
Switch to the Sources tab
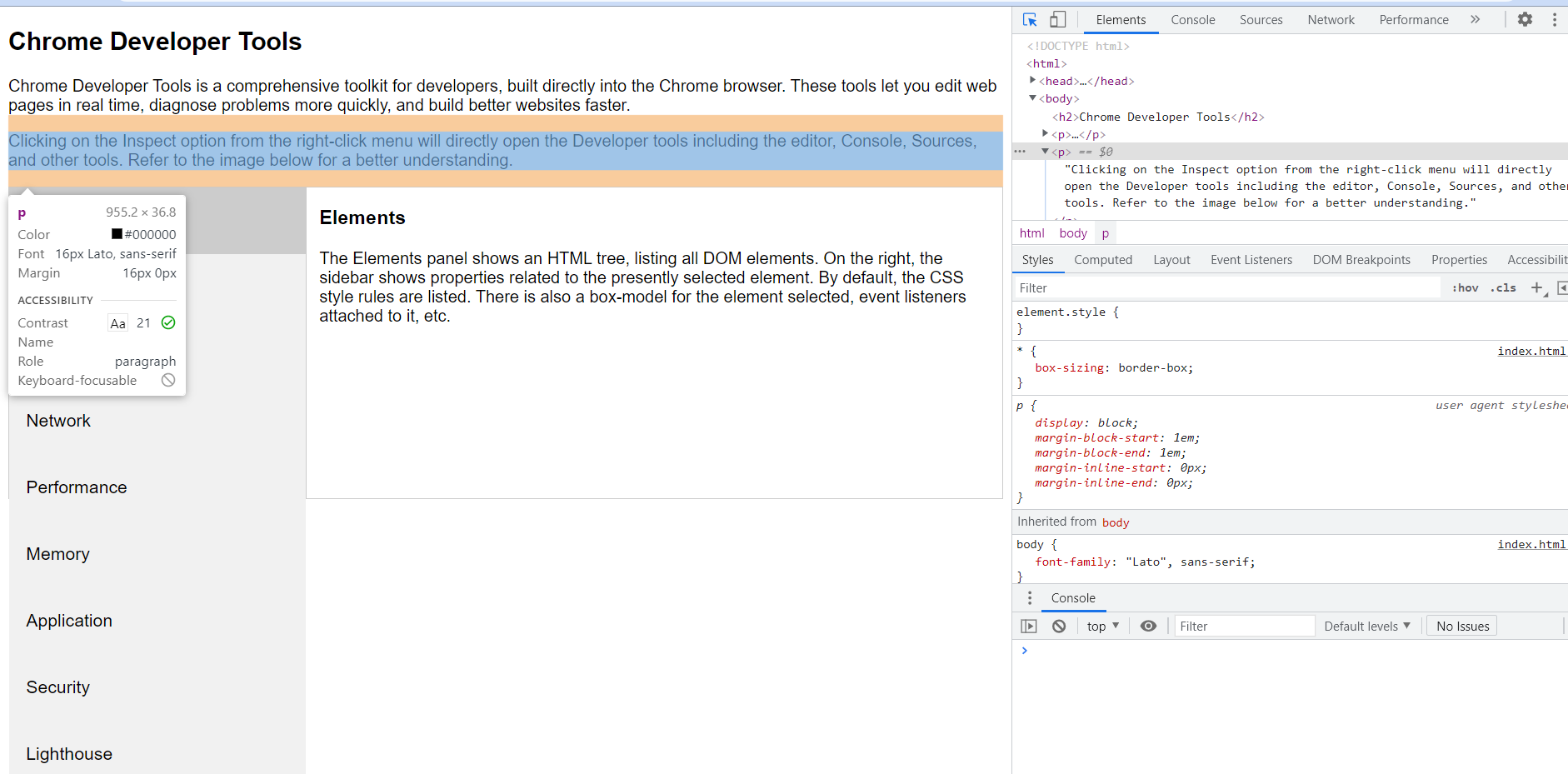click(x=1261, y=20)
